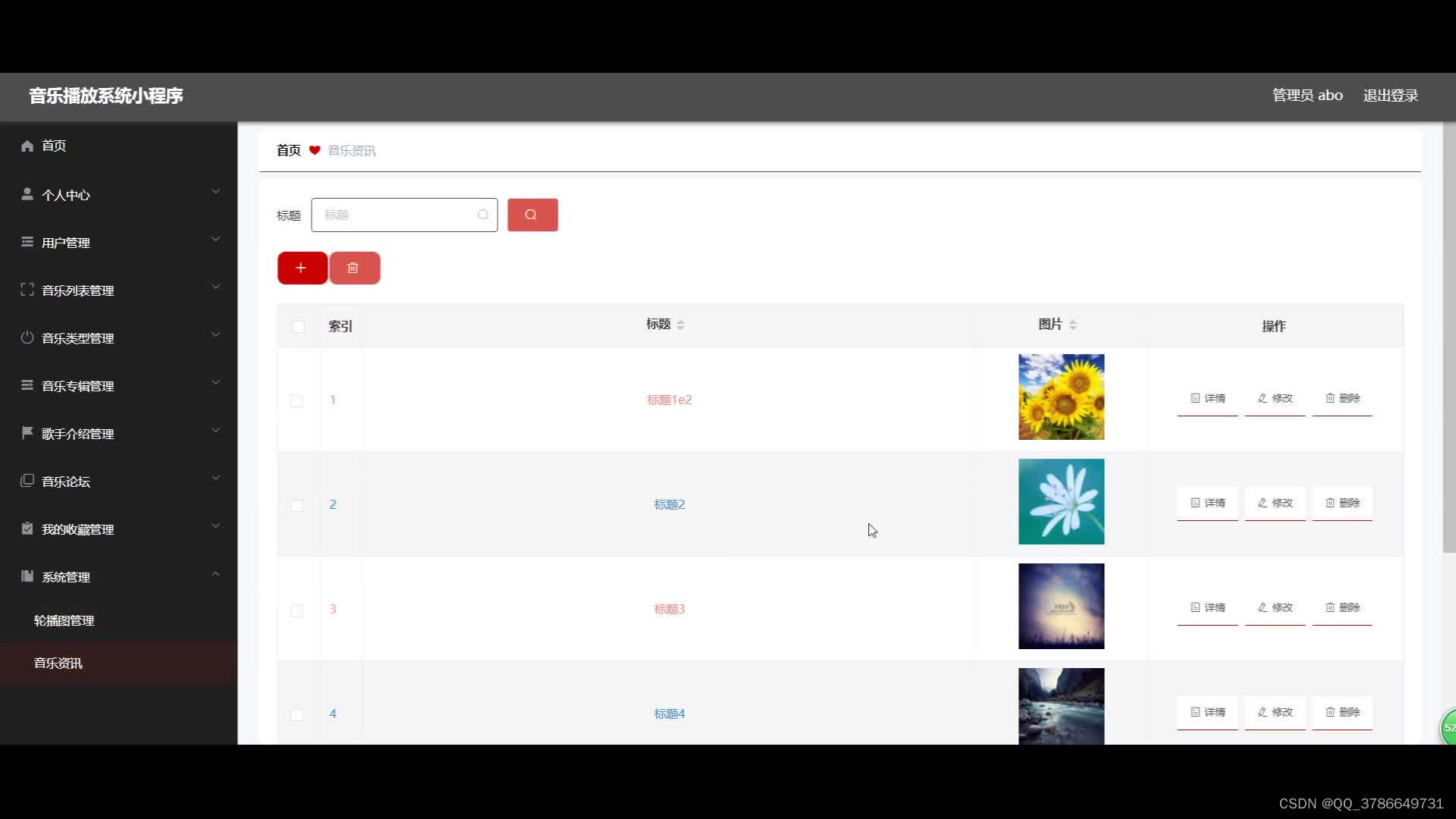Image resolution: width=1456 pixels, height=819 pixels.
Task: Click the 轮播图管理 sidebar link
Action: coord(64,619)
